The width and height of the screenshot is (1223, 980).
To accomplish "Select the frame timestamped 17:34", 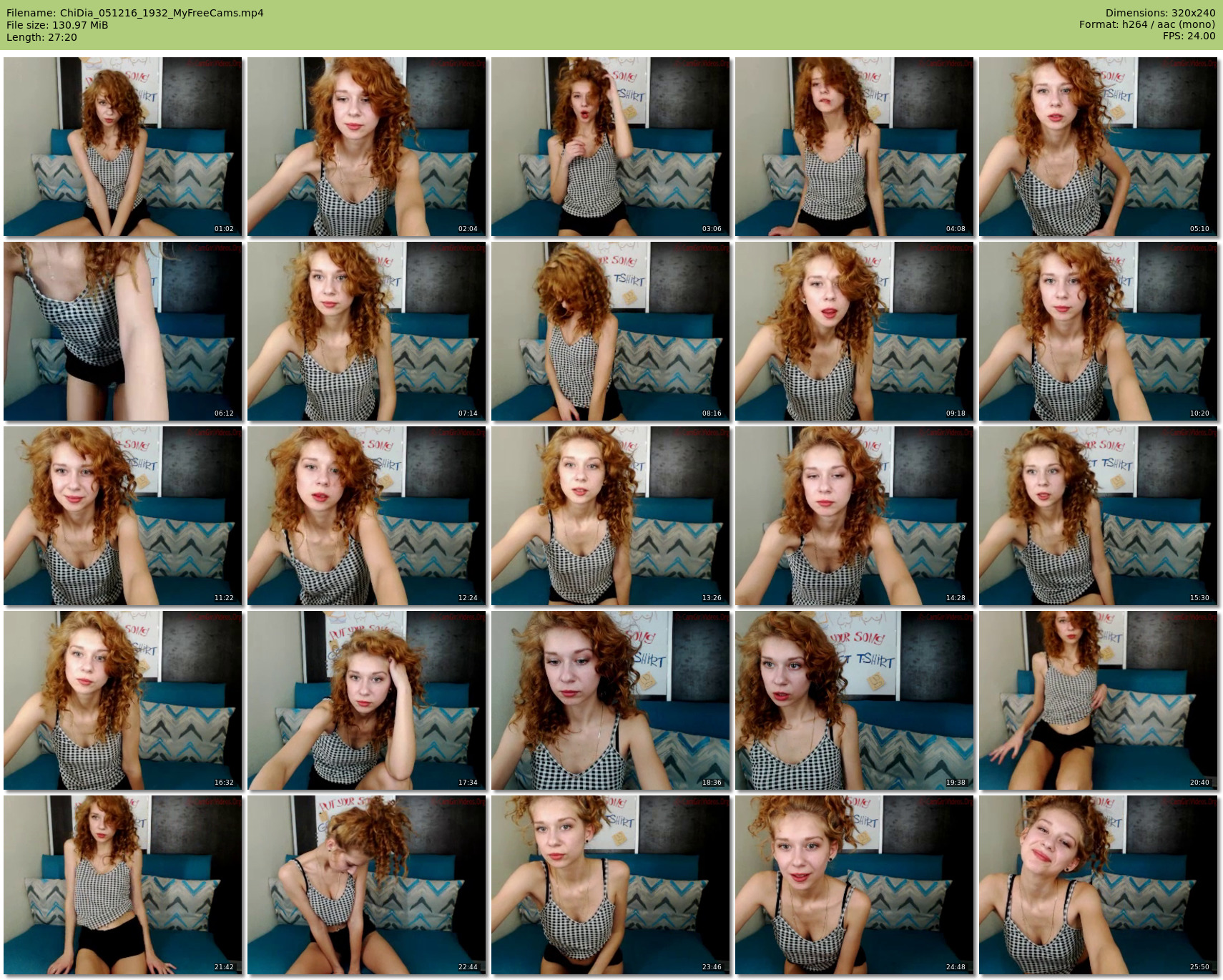I will pos(367,700).
